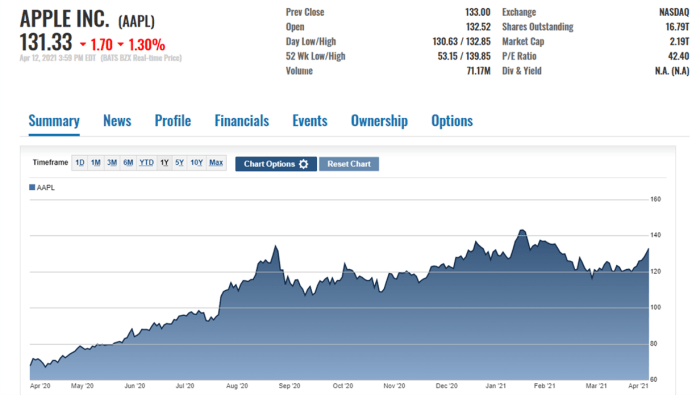Click the Sep '20 peak on chart
This screenshot has height=395, width=700.
point(276,246)
